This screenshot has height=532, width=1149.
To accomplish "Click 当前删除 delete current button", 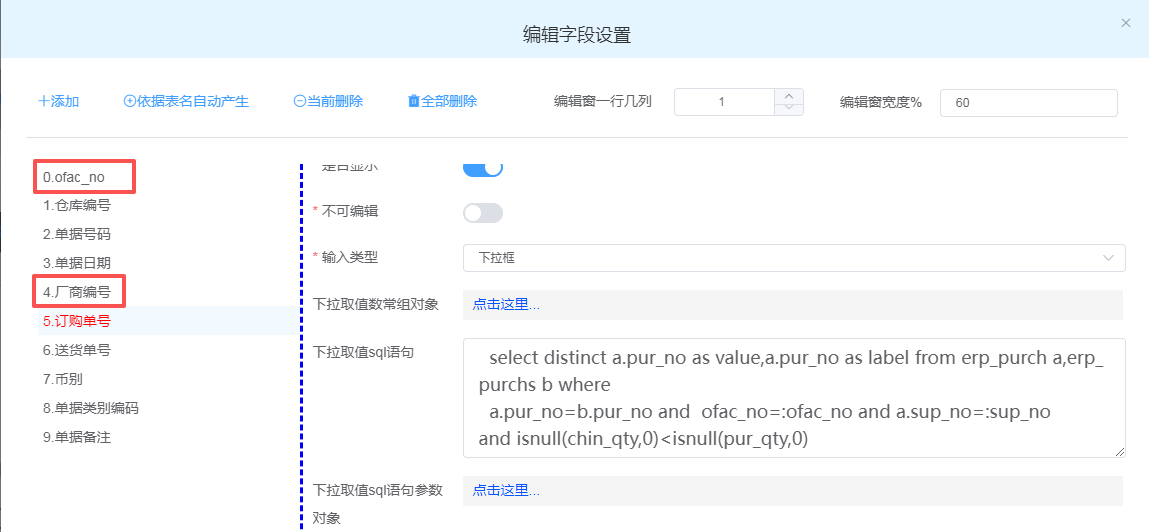I will (328, 101).
